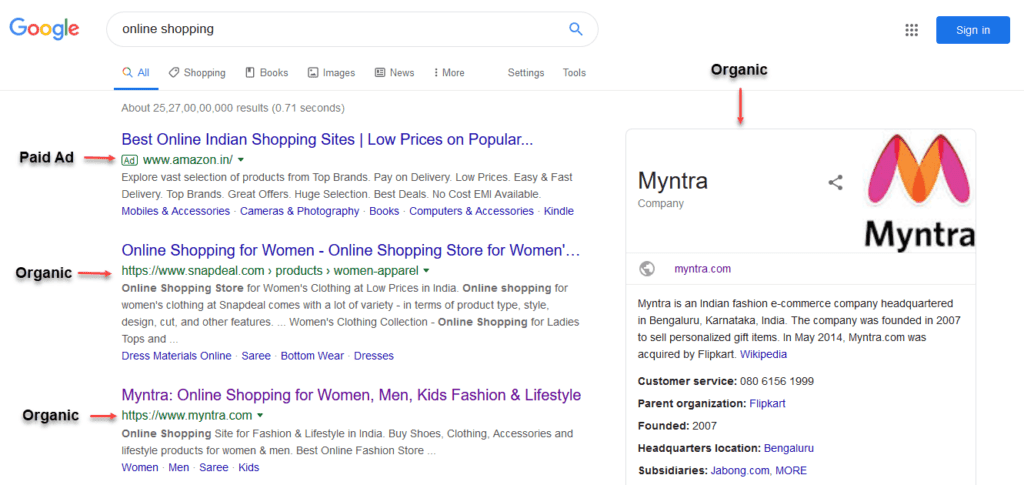This screenshot has width=1024, height=485.
Task: Click the Computers & Accessories sitelink
Action: click(x=472, y=211)
